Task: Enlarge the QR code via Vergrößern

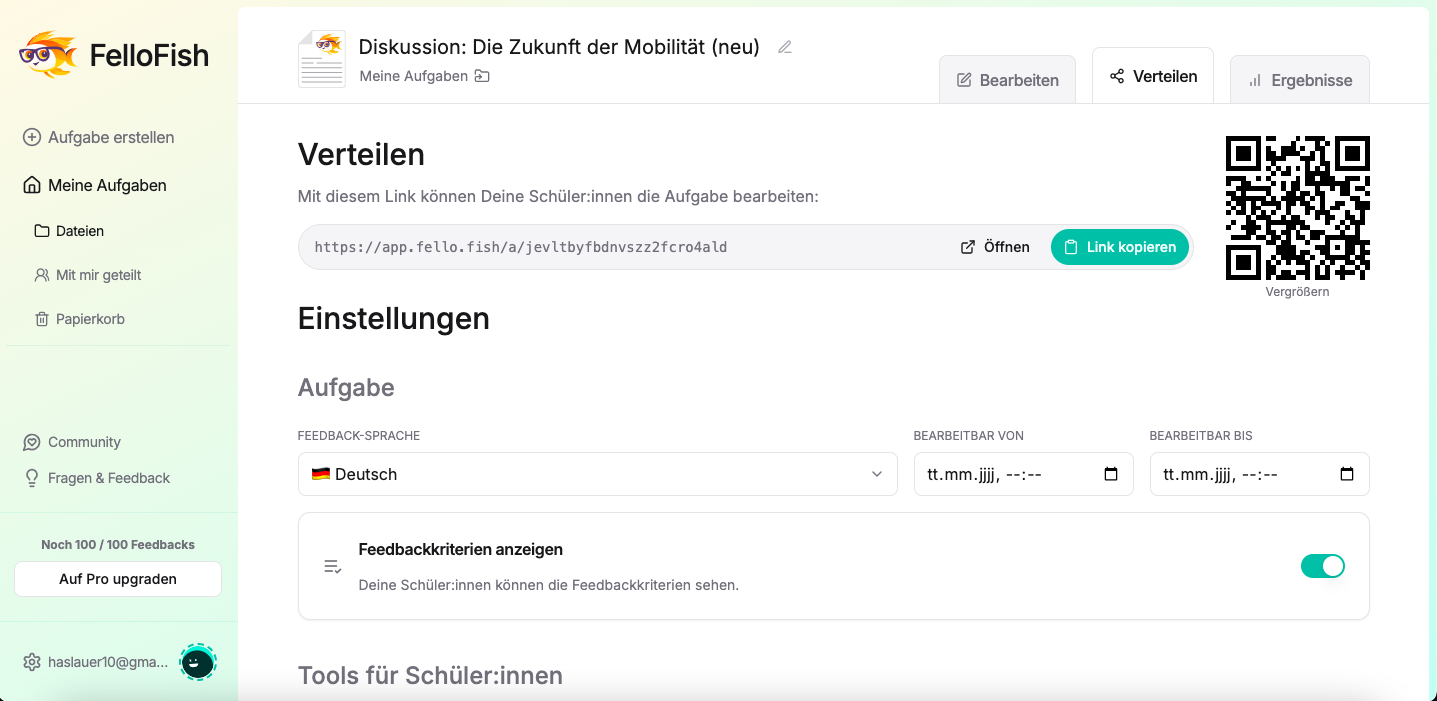Action: coord(1296,291)
